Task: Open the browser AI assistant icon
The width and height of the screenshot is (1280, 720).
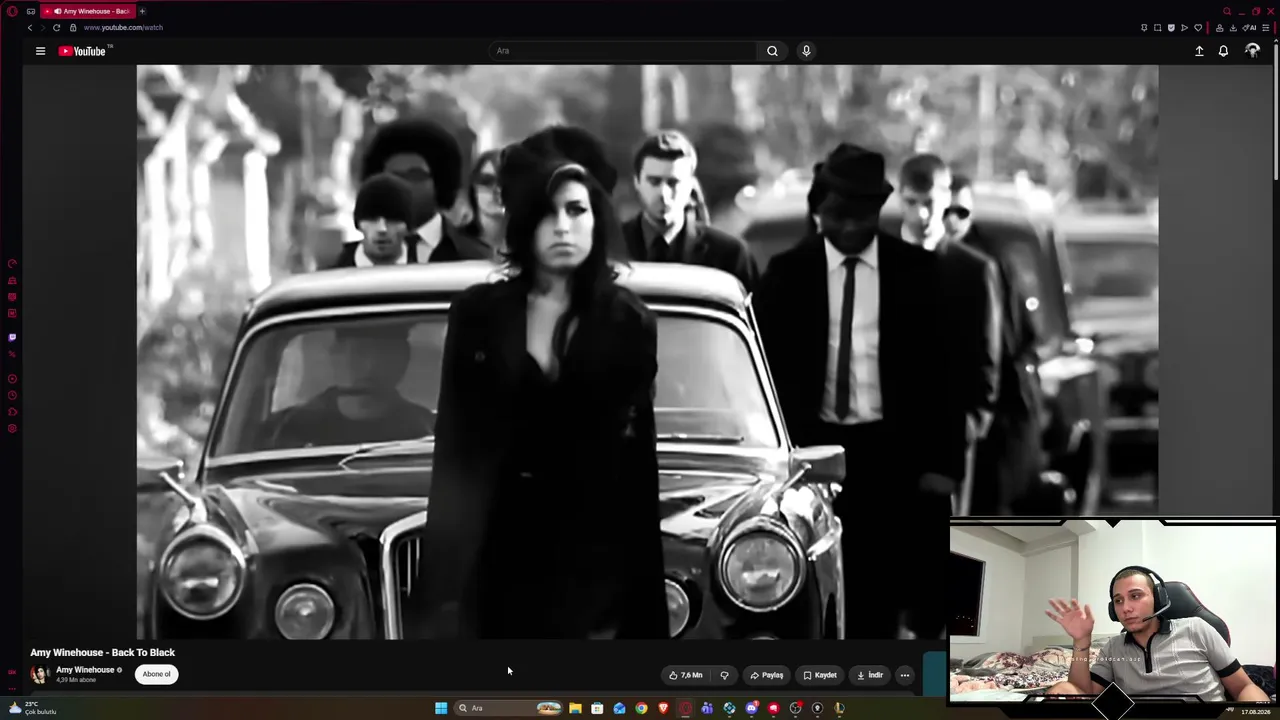Action: 1250,28
